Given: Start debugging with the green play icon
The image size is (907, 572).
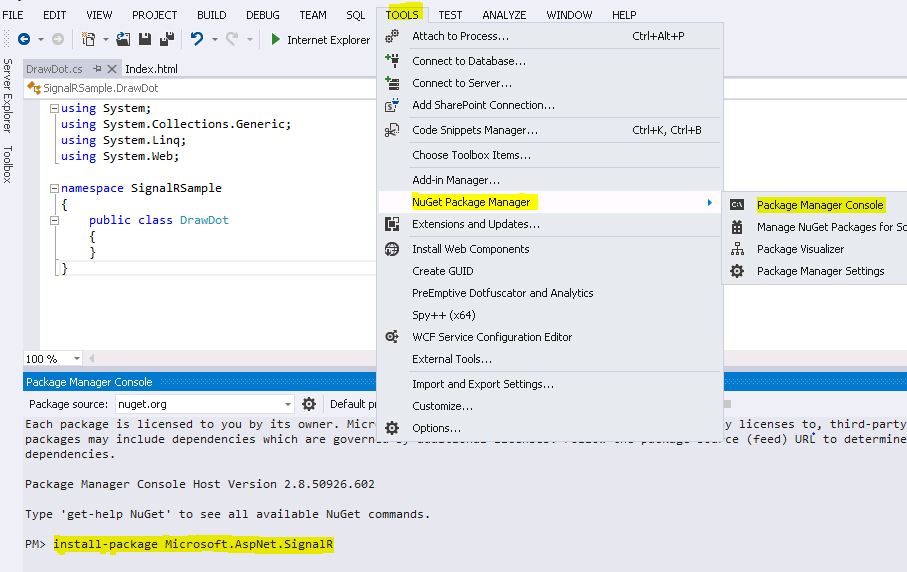Looking at the screenshot, I should [x=276, y=39].
